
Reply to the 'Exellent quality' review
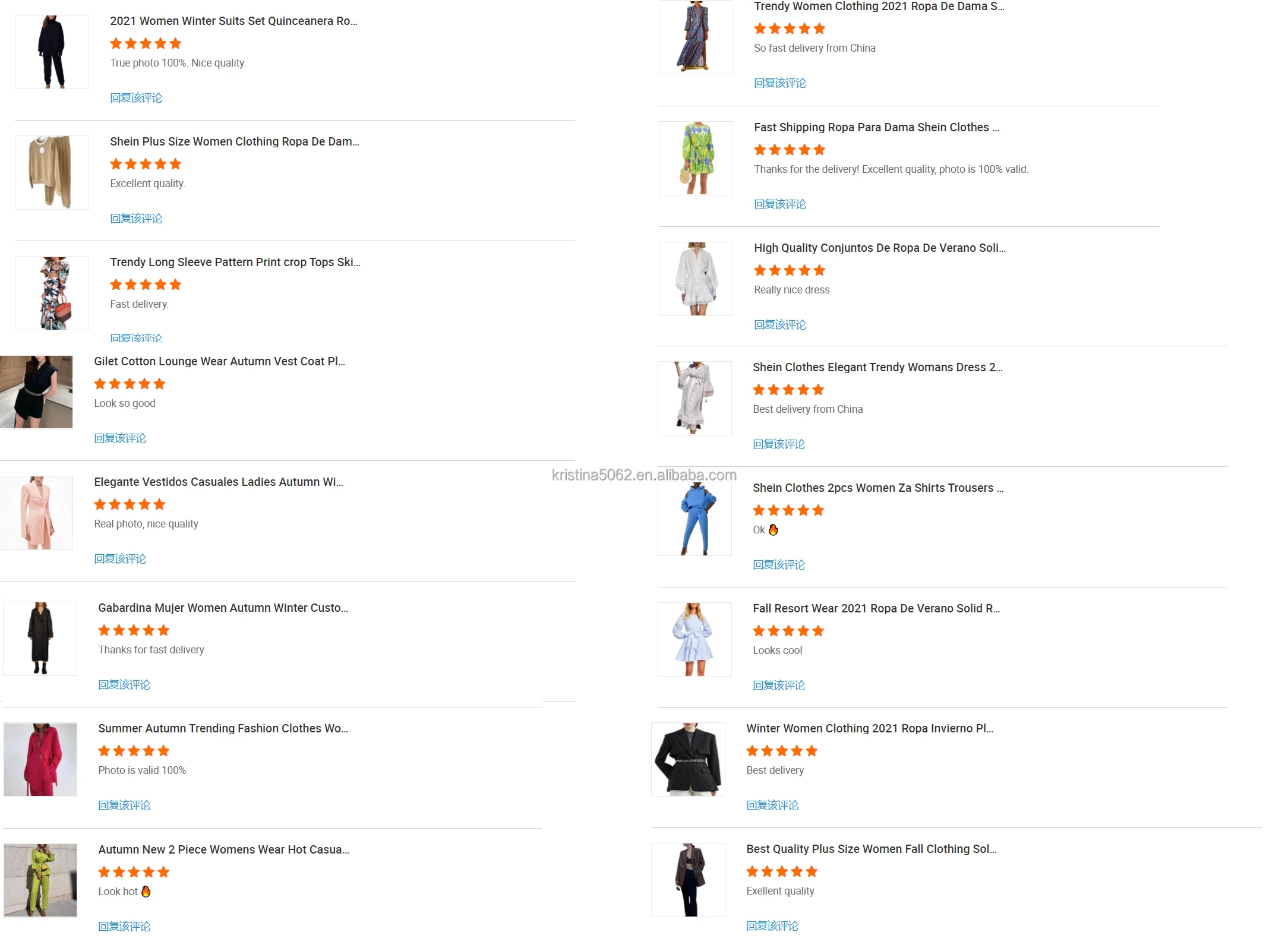pyautogui.click(x=772, y=925)
